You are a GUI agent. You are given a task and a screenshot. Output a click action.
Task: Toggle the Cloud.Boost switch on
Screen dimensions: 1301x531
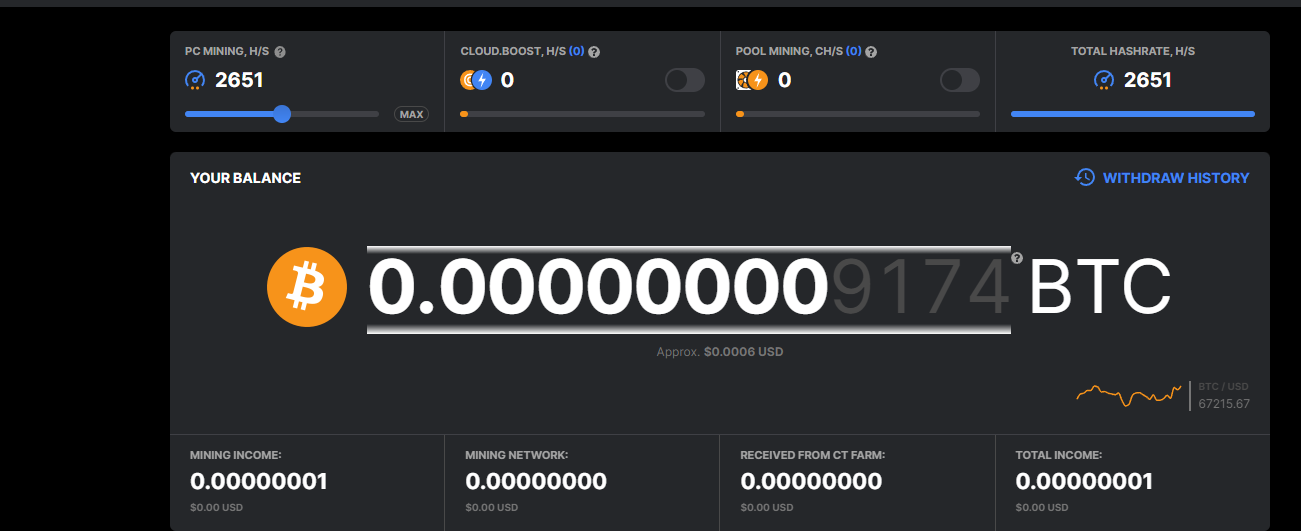click(x=685, y=80)
